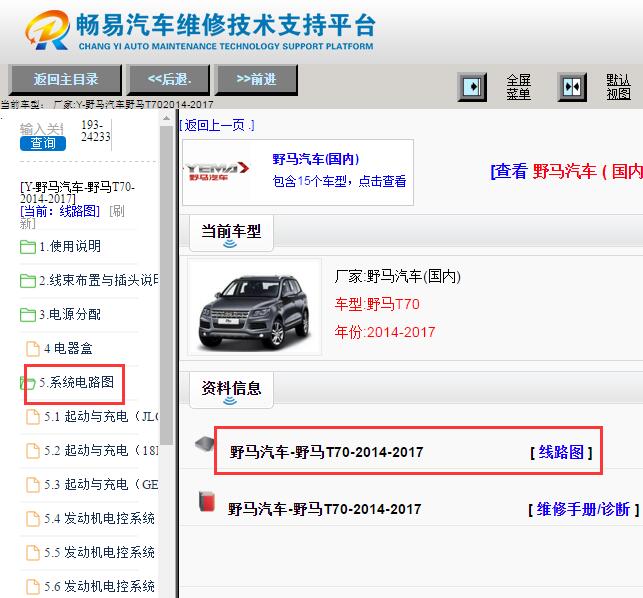Image resolution: width=643 pixels, height=598 pixels.
Task: Click red book icon beside 维修手册 row
Action: coord(207,501)
